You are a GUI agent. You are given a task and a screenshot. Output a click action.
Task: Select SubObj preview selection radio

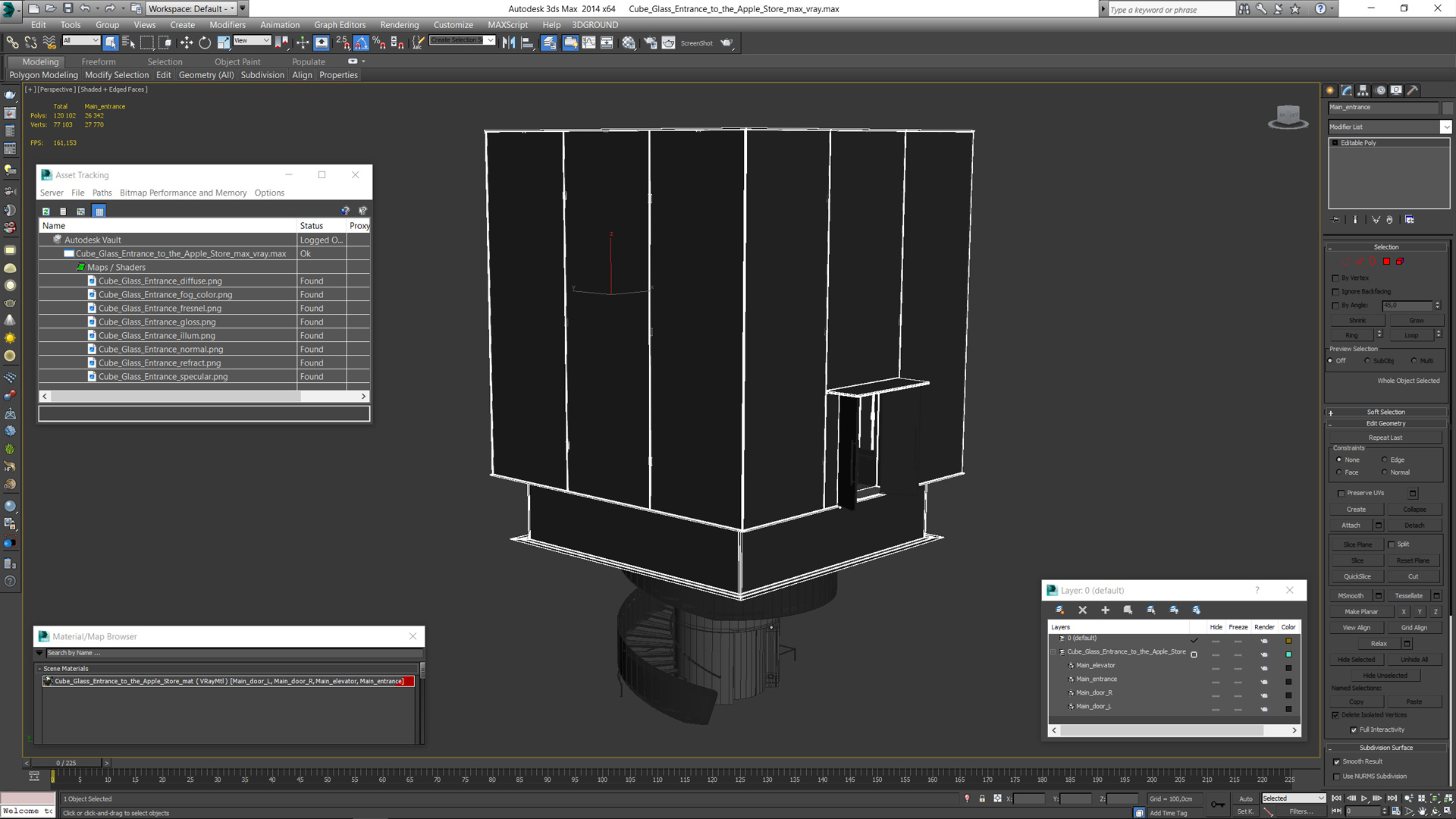(1367, 361)
